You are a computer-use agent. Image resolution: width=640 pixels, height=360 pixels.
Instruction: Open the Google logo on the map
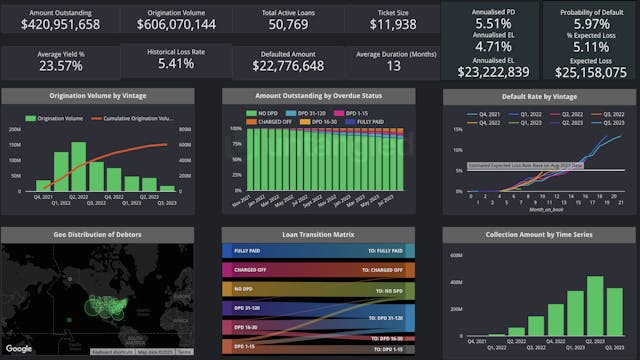point(19,349)
